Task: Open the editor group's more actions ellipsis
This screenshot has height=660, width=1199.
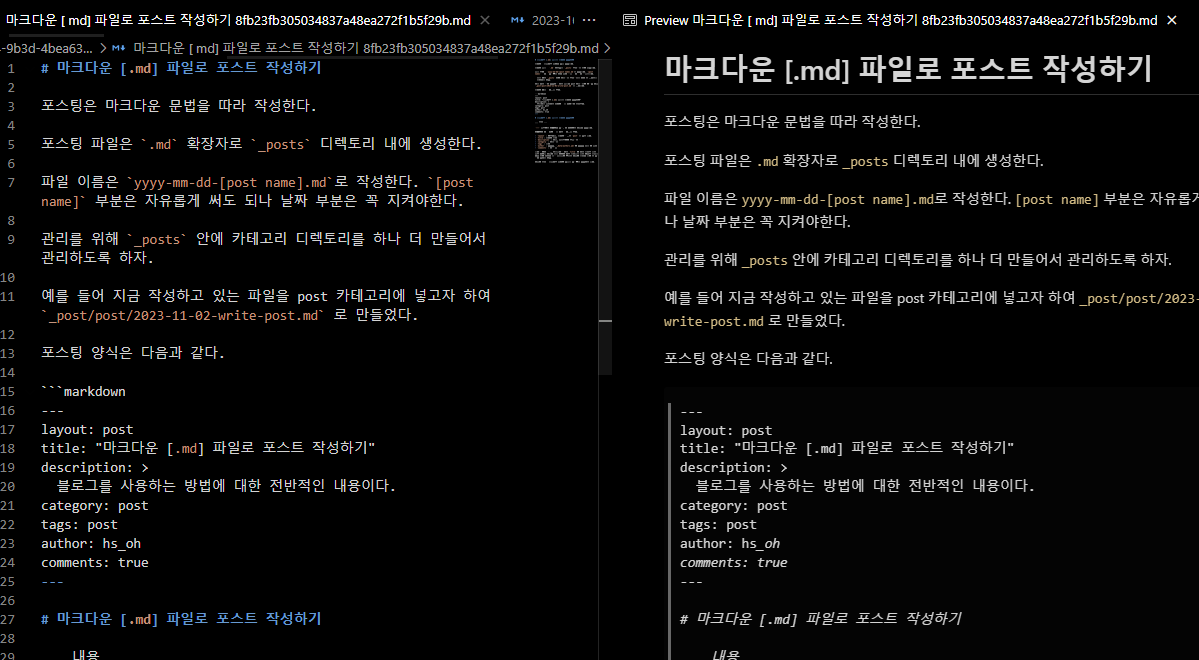Action: click(589, 21)
